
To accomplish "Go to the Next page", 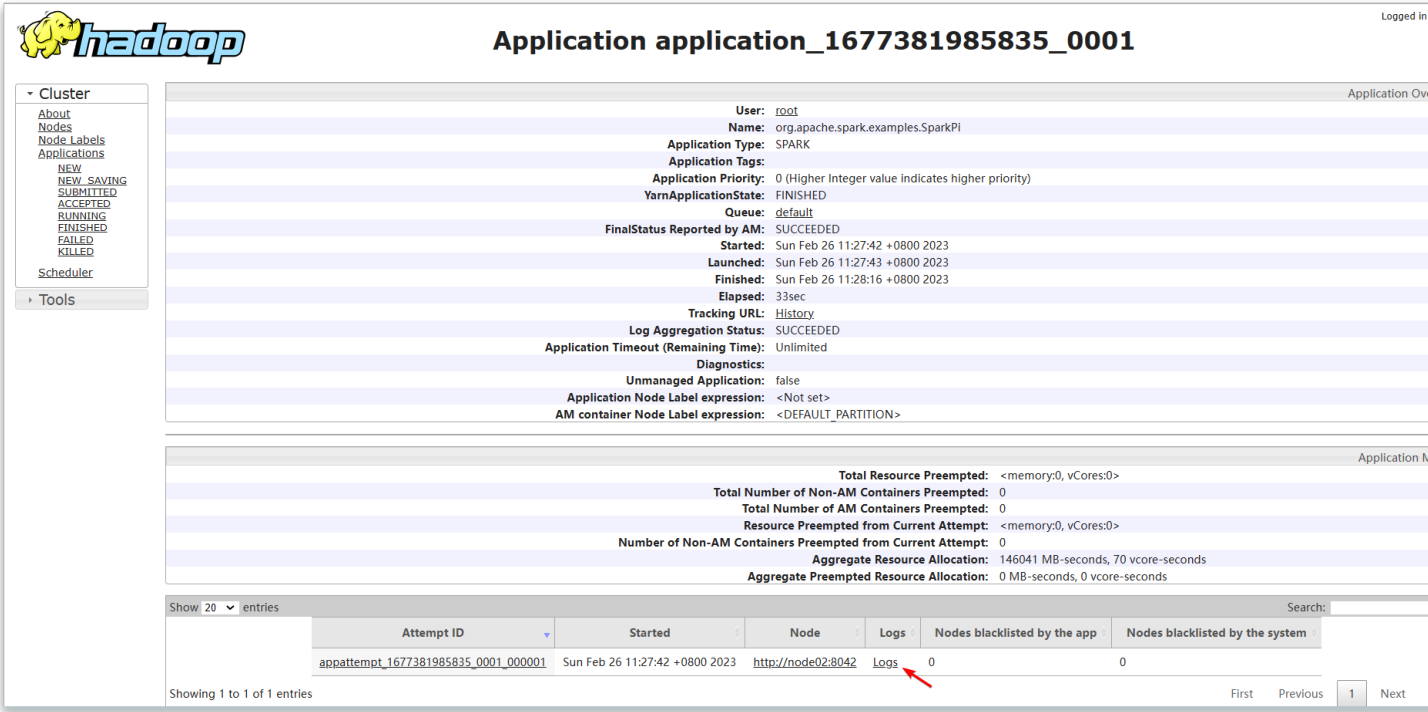I will pyautogui.click(x=1393, y=693).
